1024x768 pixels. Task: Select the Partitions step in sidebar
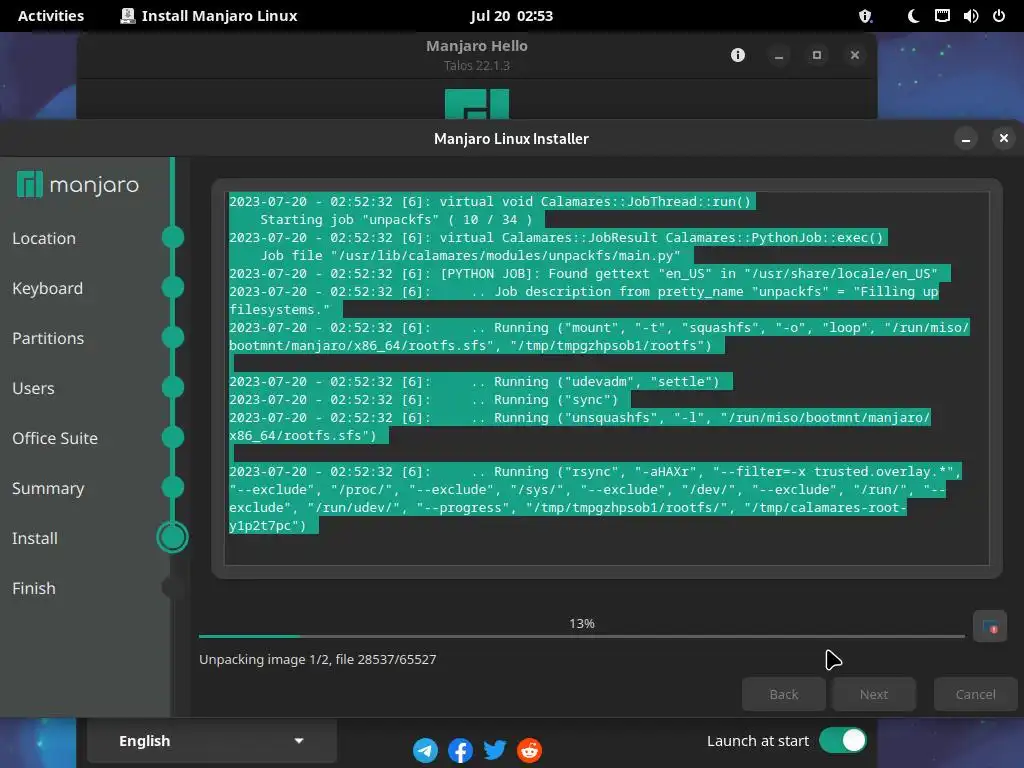click(48, 338)
